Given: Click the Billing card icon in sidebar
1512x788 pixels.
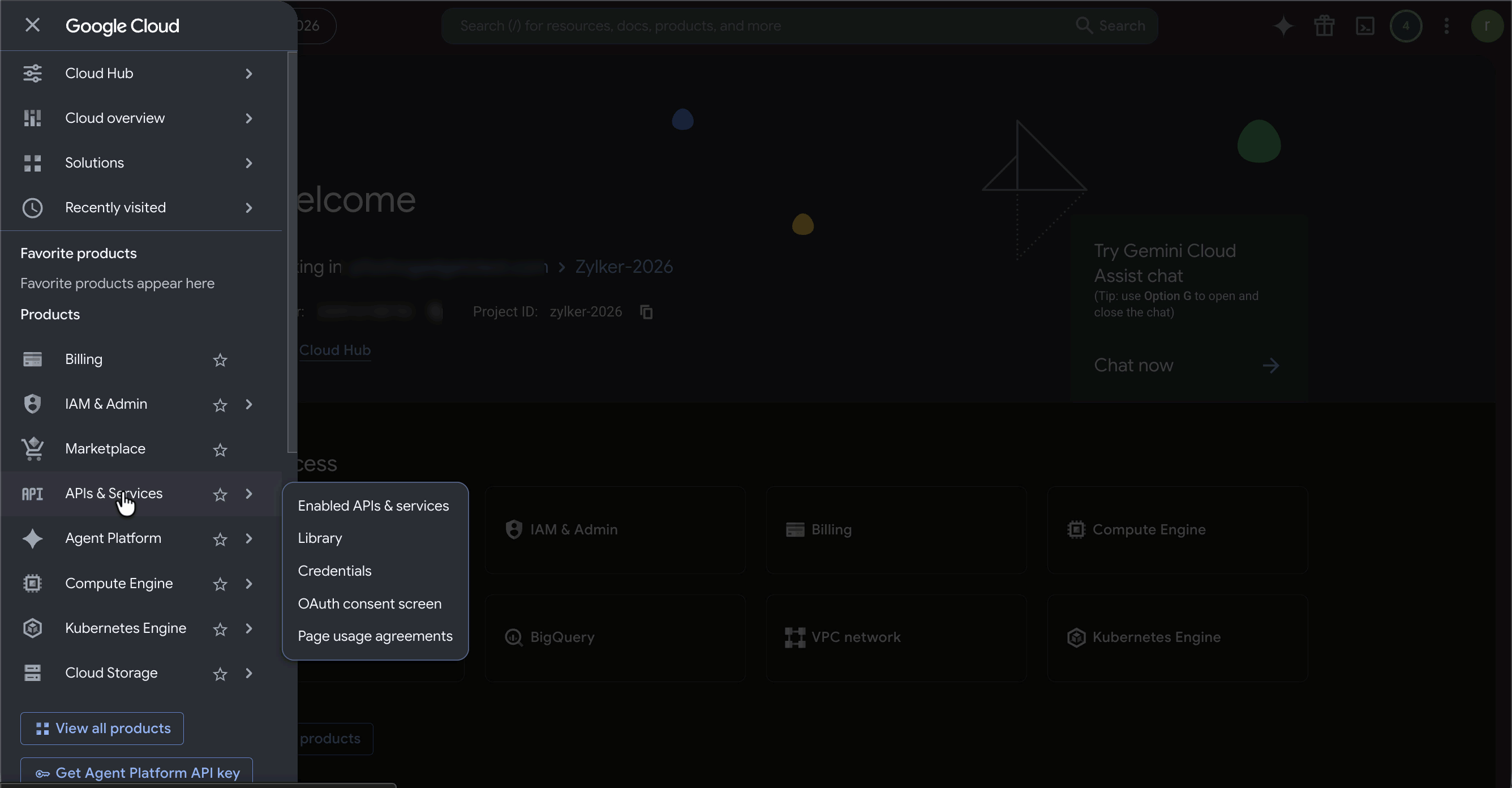Looking at the screenshot, I should [32, 359].
